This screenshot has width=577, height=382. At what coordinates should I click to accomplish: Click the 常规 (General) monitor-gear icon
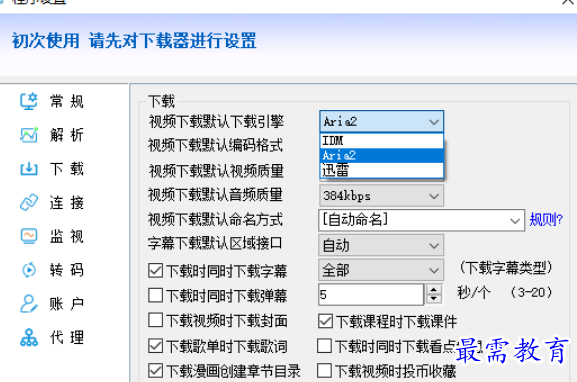click(x=29, y=101)
